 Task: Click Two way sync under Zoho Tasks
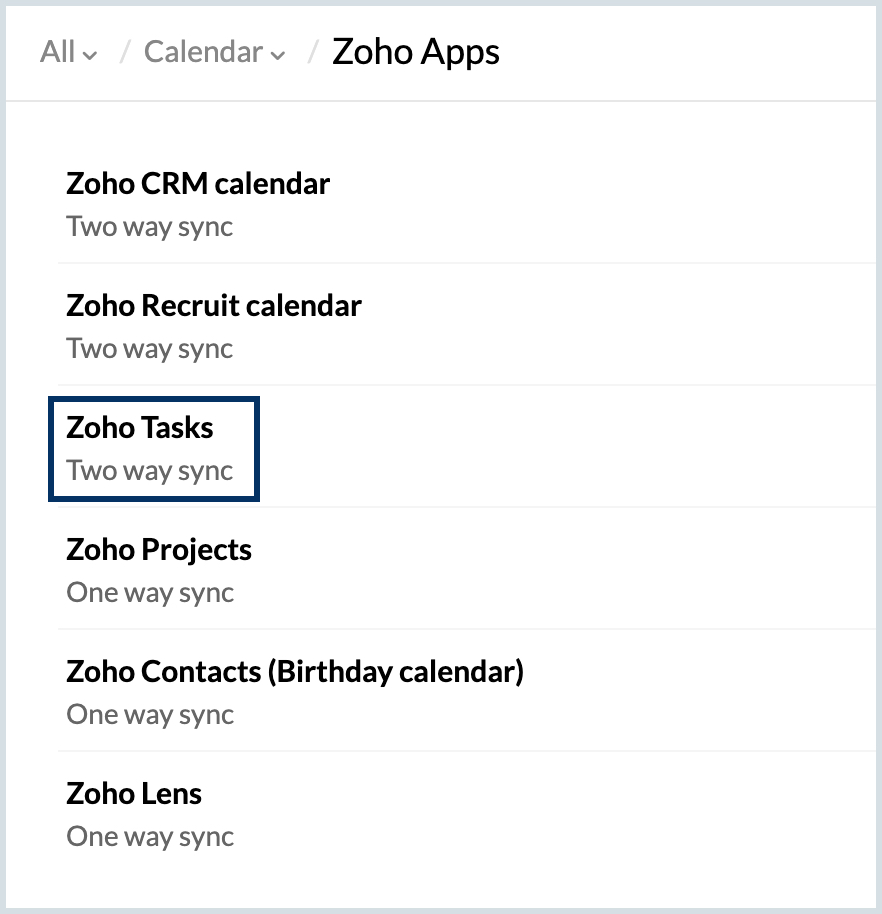[x=149, y=471]
